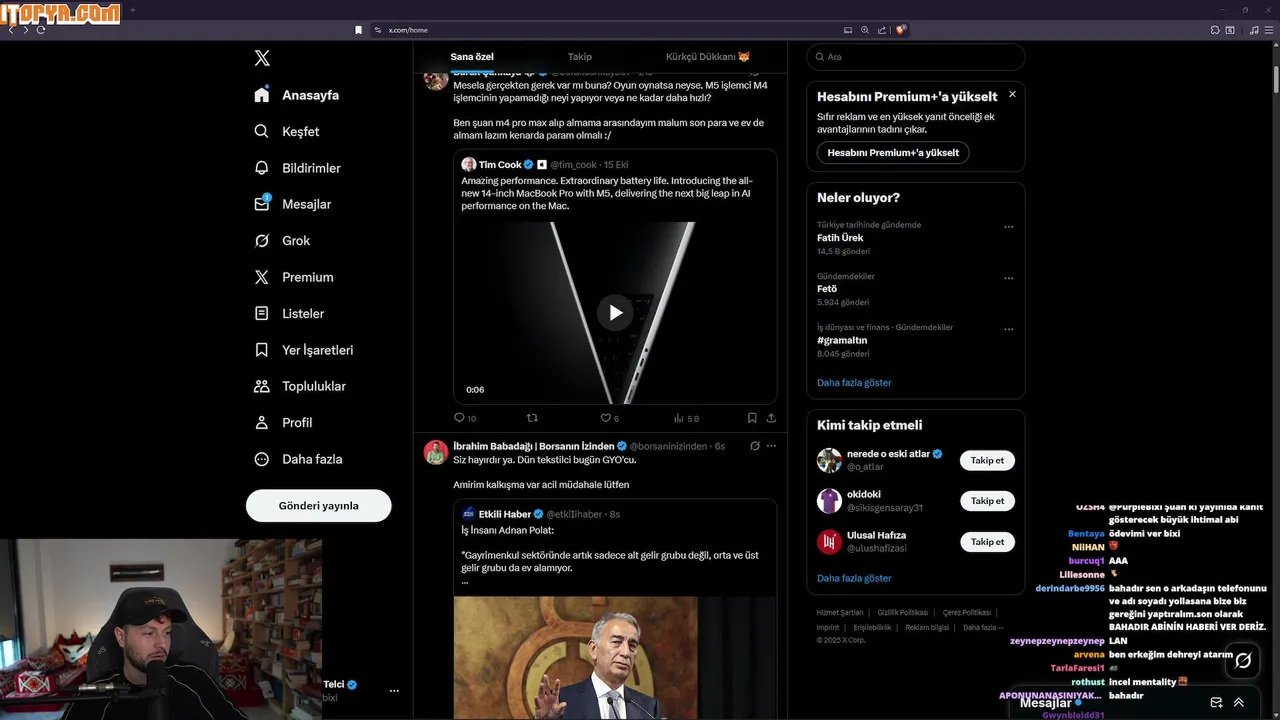Open more options on İbrahim Babadağı post

pyautogui.click(x=771, y=446)
